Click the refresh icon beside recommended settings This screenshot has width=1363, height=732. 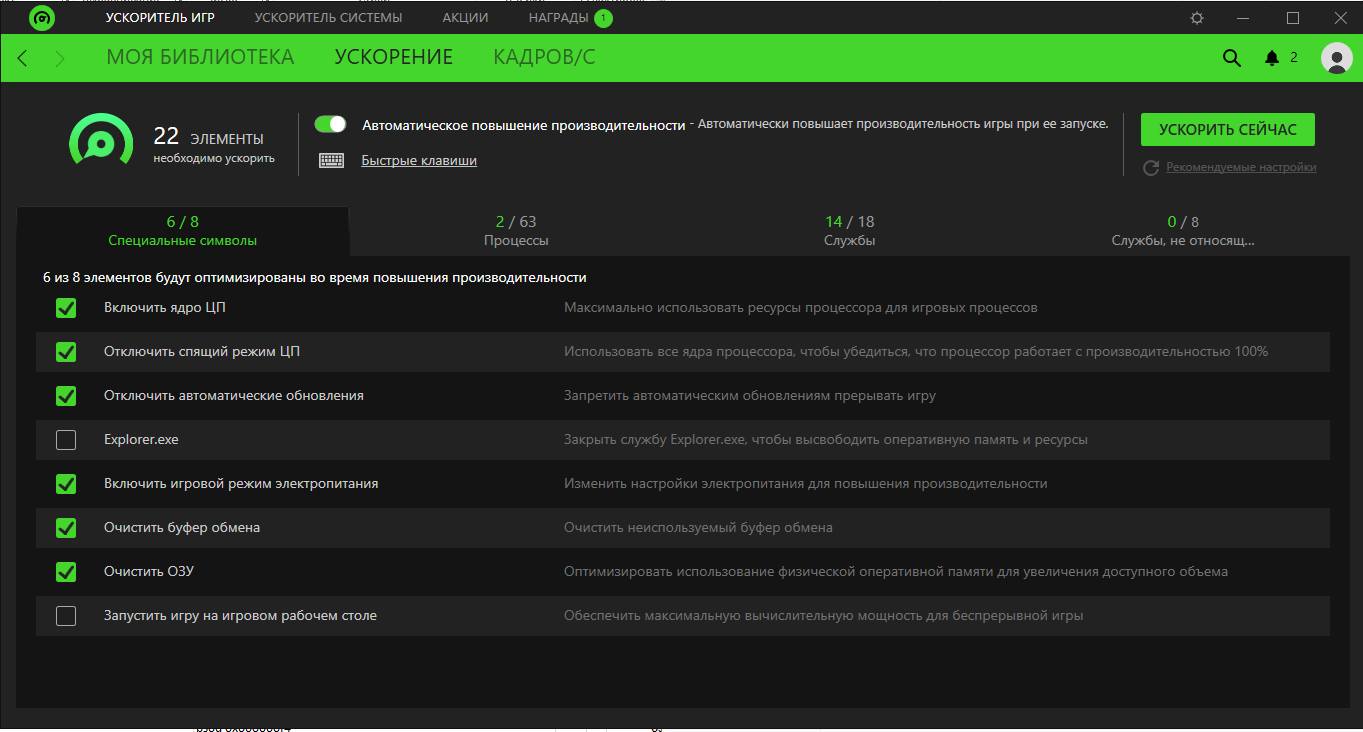pyautogui.click(x=1151, y=168)
